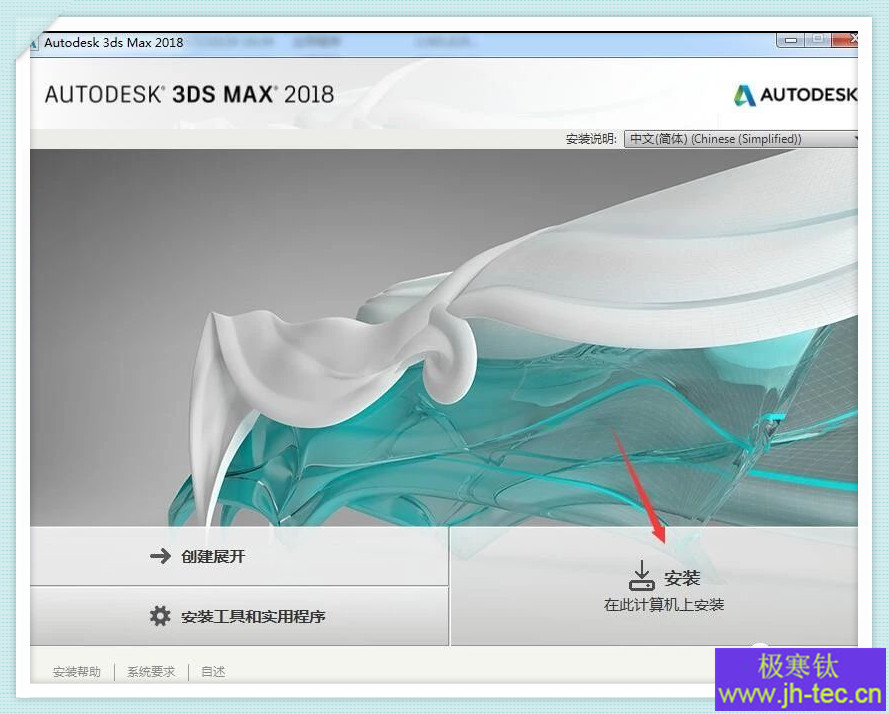Screen dimensions: 889x714
Task: Open the 自述 readme link
Action: [213, 672]
